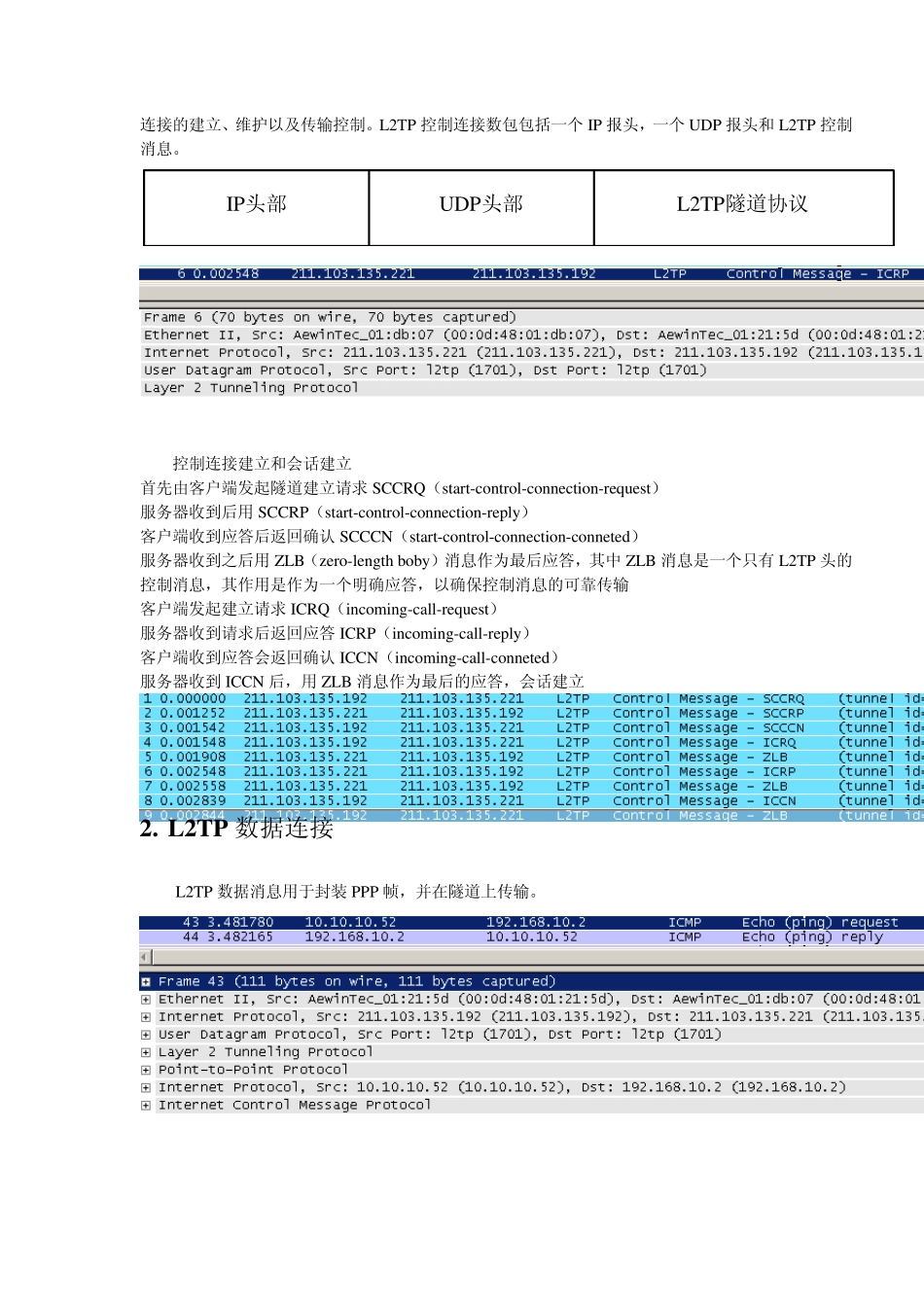
Task: Click the 控制连接建立和会话建立 line
Action: 262,464
